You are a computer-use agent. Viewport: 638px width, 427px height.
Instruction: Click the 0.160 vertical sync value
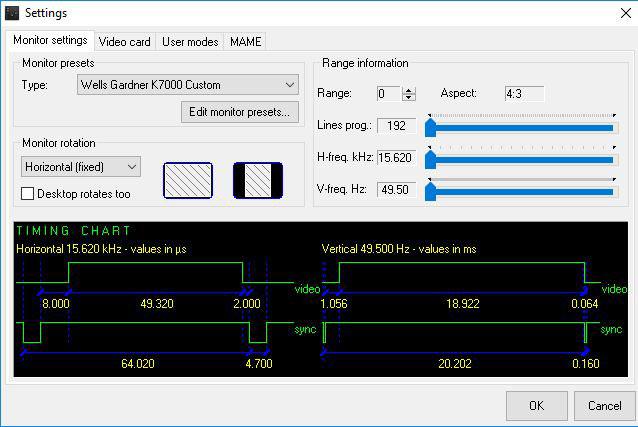(586, 363)
